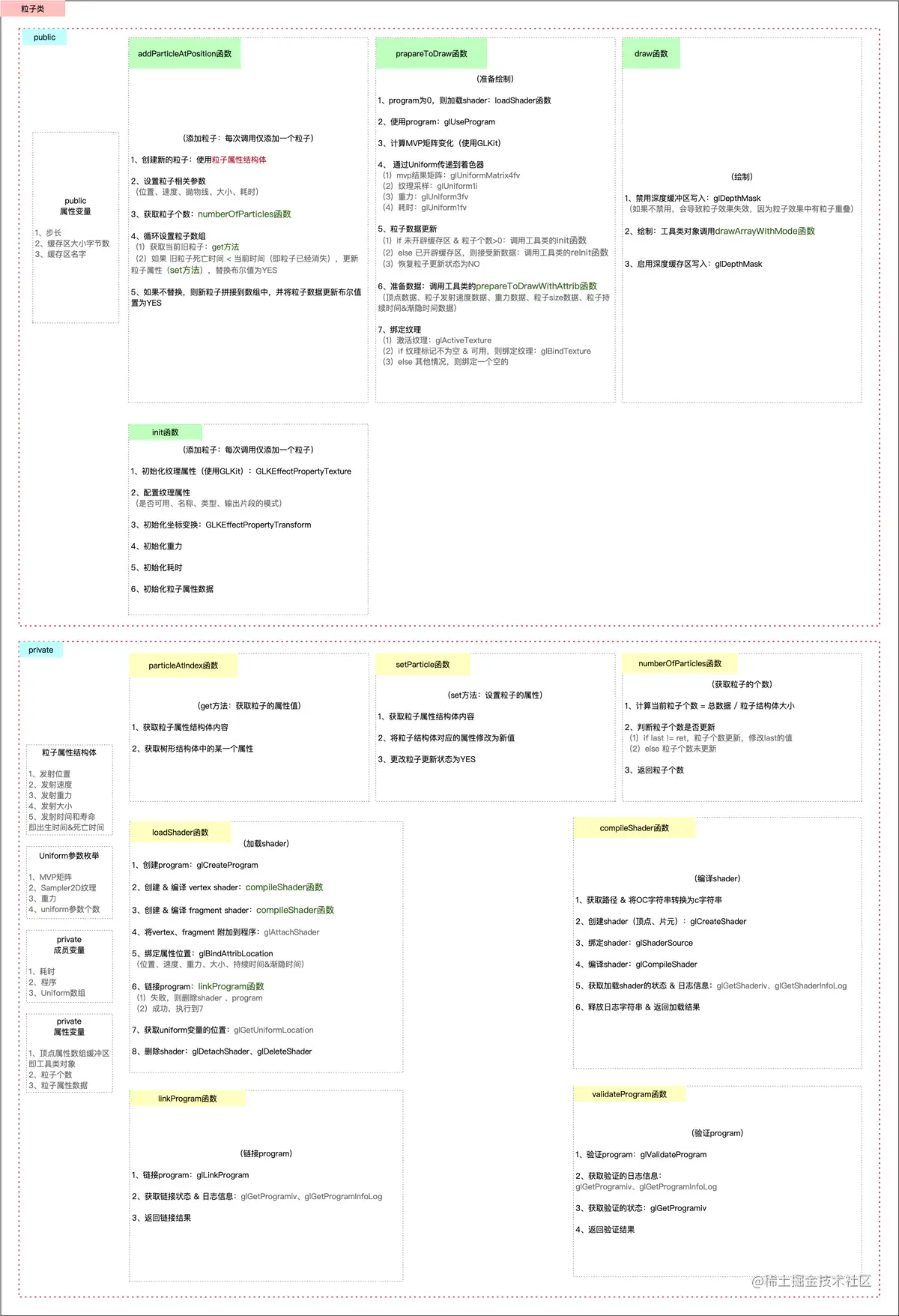Click the green "get方法" text
Image resolution: width=899 pixels, height=1316 pixels.
coord(225,247)
